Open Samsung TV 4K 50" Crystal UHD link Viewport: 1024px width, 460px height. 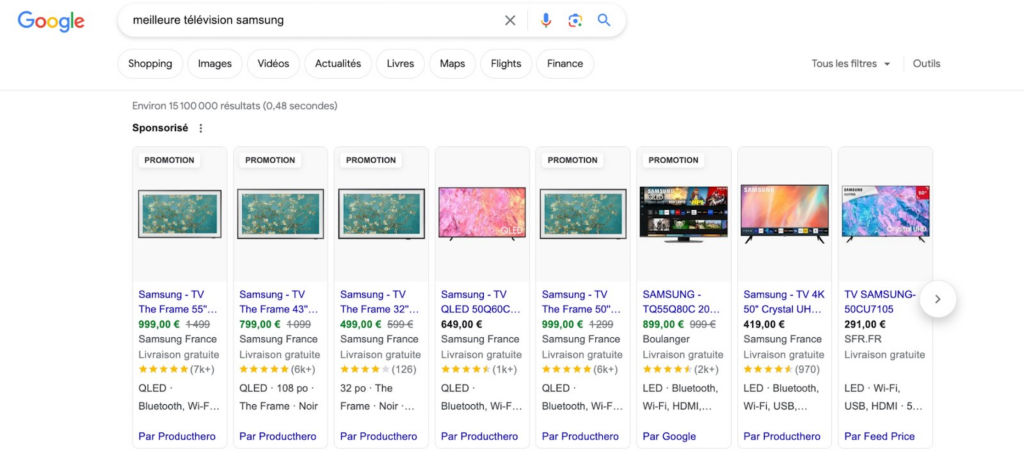click(783, 302)
